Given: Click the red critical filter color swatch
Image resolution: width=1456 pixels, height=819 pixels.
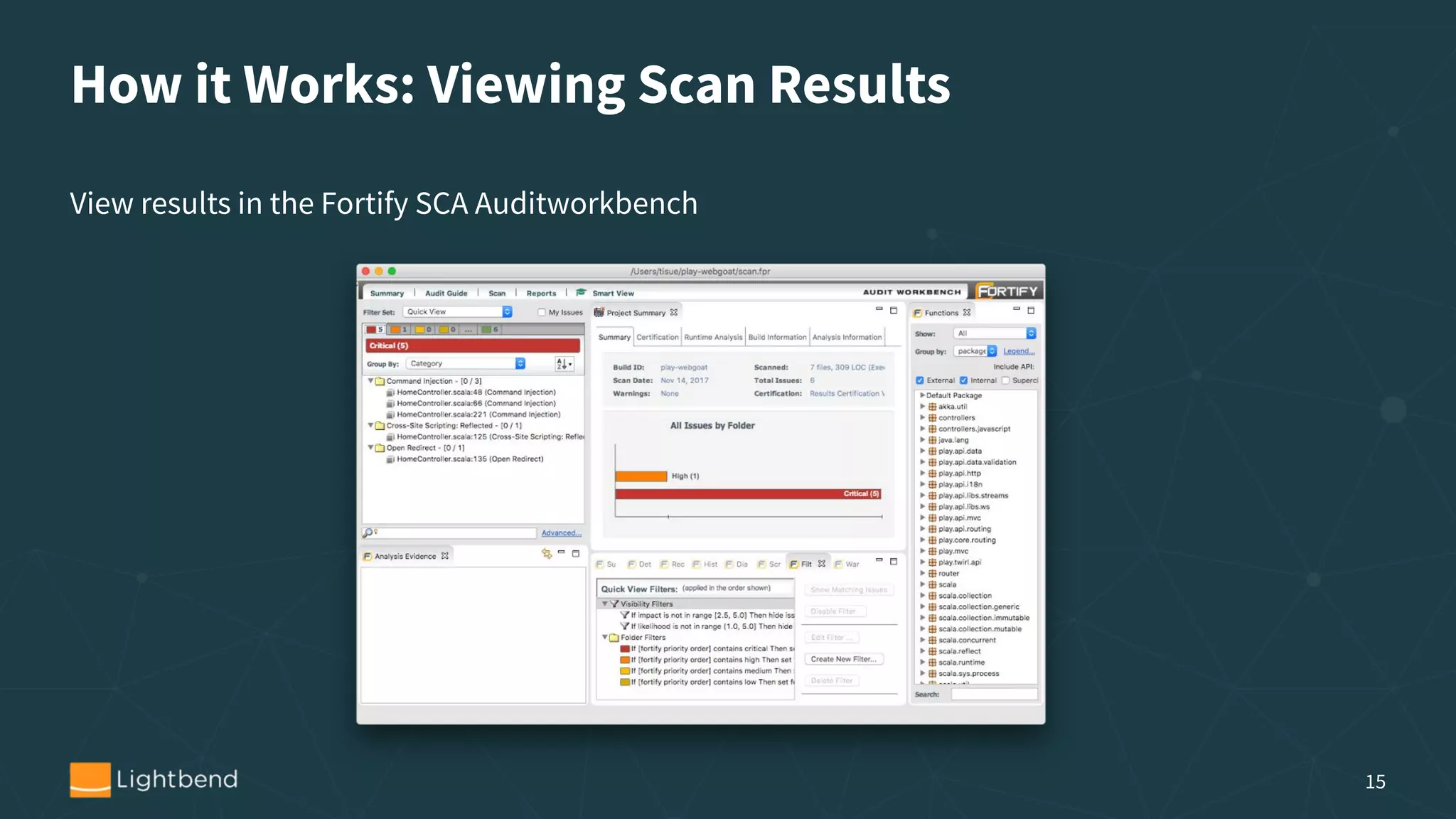Looking at the screenshot, I should (x=625, y=648).
